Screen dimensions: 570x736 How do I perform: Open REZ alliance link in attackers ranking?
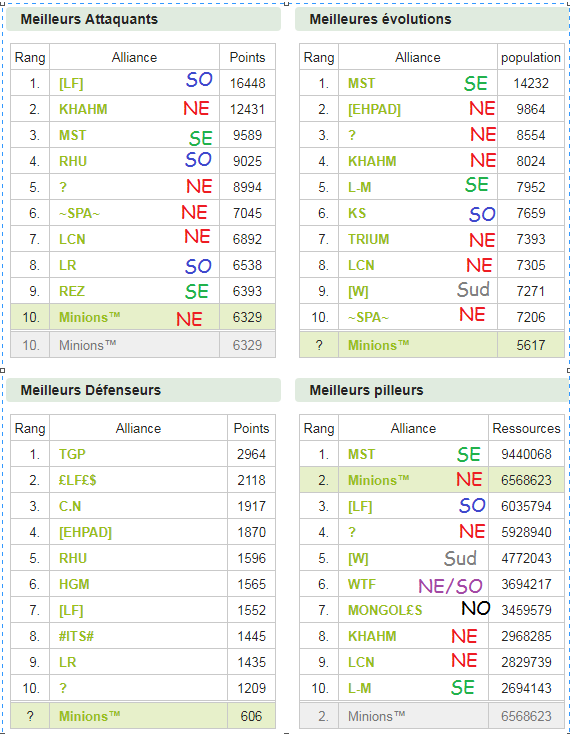(72, 291)
